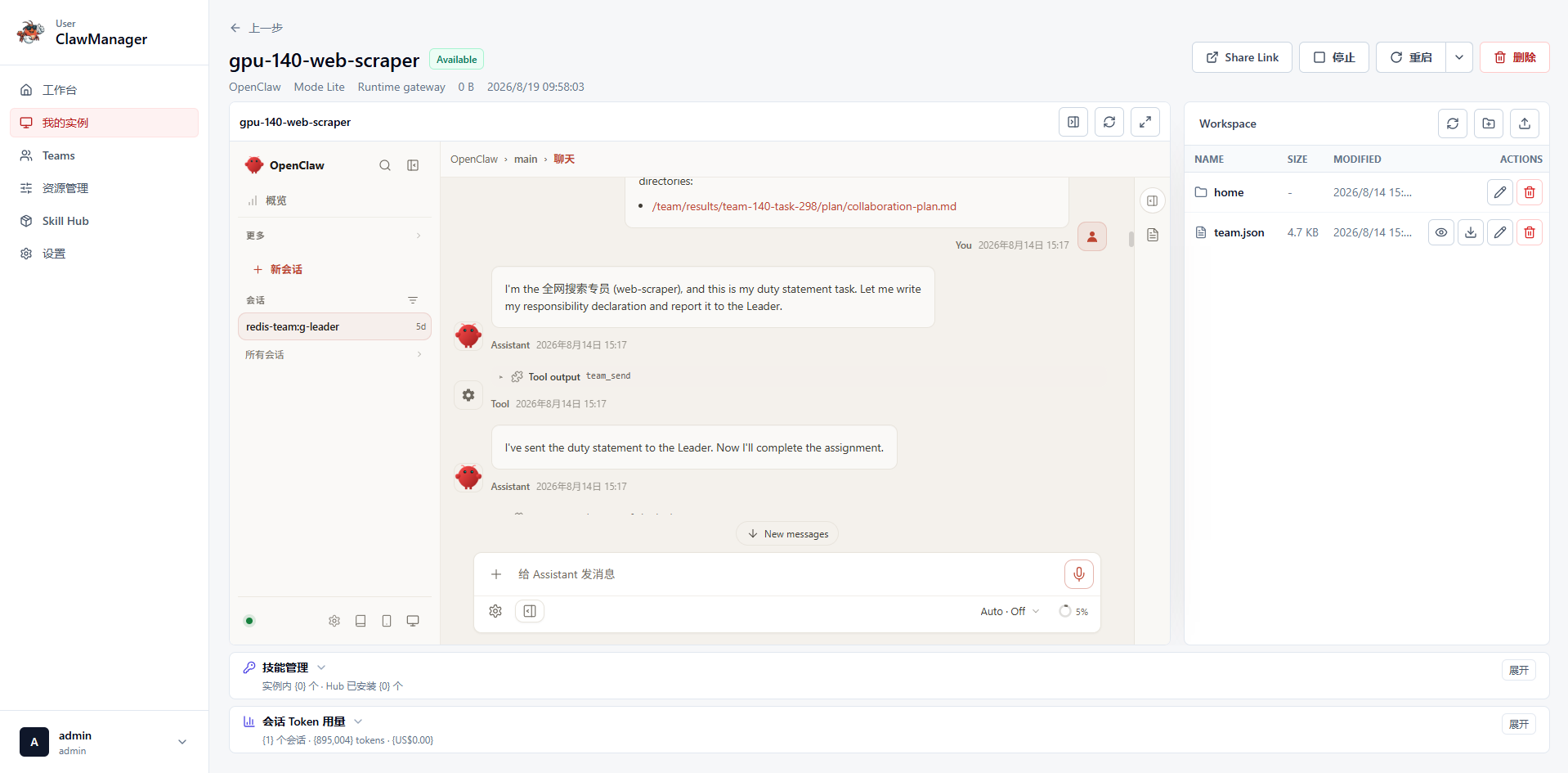Expand 所有会话 all conversations

(334, 354)
